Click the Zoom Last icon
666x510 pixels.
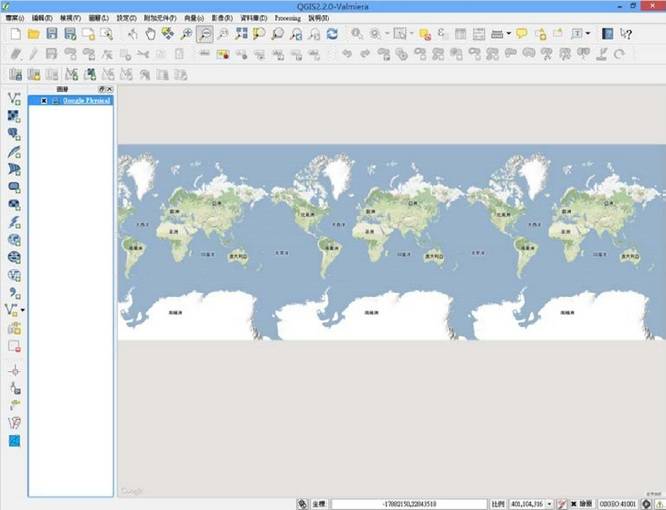296,34
